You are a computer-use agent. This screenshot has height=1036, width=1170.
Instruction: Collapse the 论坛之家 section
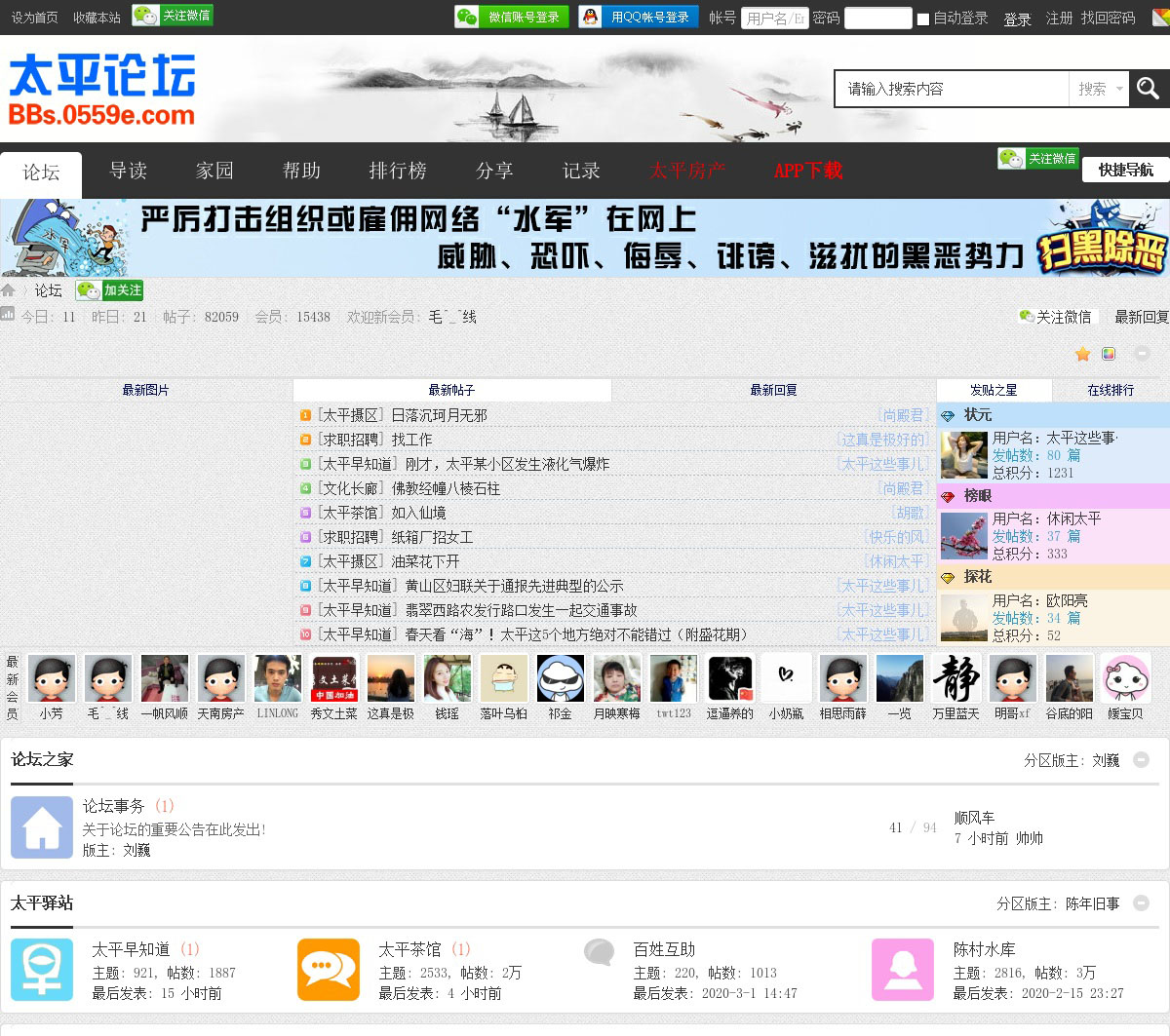(1141, 759)
